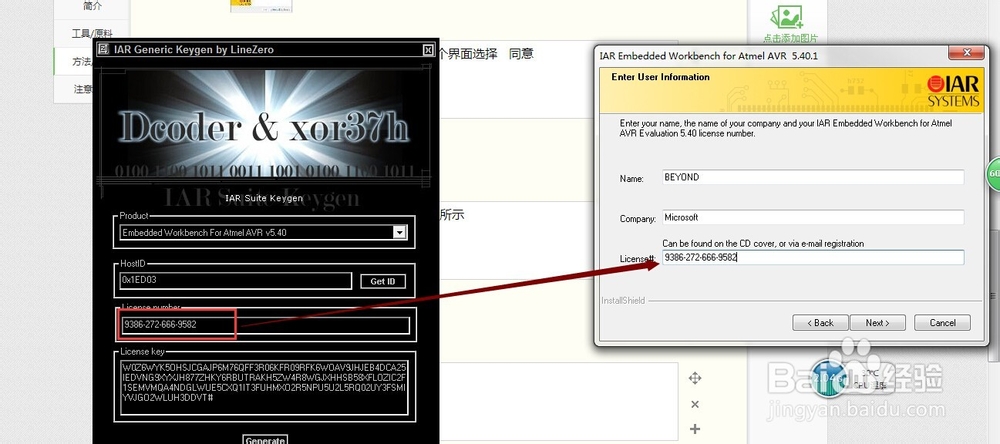Open the 工具/原料 sidebar tab
The width and height of the screenshot is (1000, 444).
click(x=91, y=34)
